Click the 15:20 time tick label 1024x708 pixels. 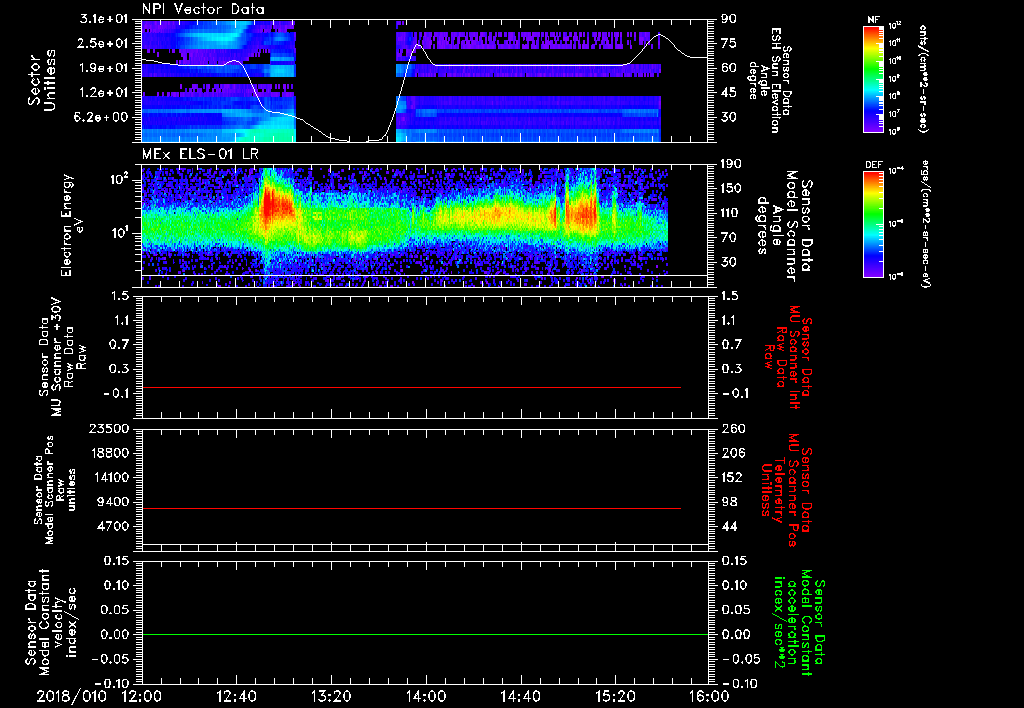(x=615, y=696)
